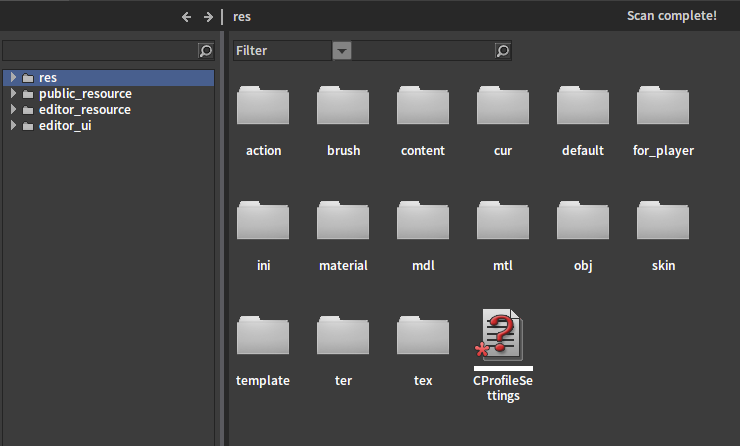Image resolution: width=740 pixels, height=446 pixels.
Task: Click the res path breadcrumb
Action: point(242,17)
